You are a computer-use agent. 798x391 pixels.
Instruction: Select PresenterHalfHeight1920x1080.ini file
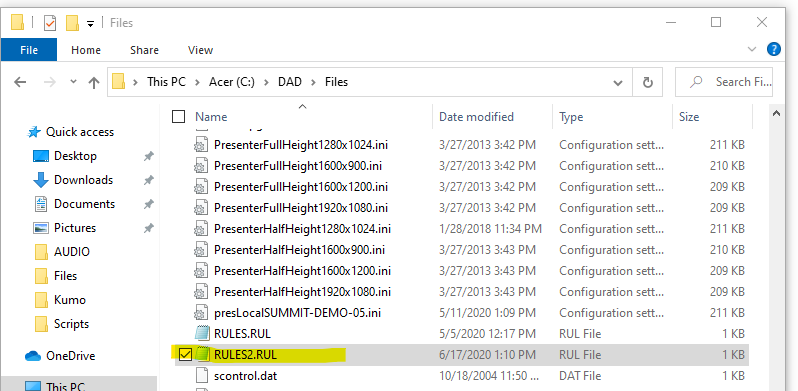[302, 292]
